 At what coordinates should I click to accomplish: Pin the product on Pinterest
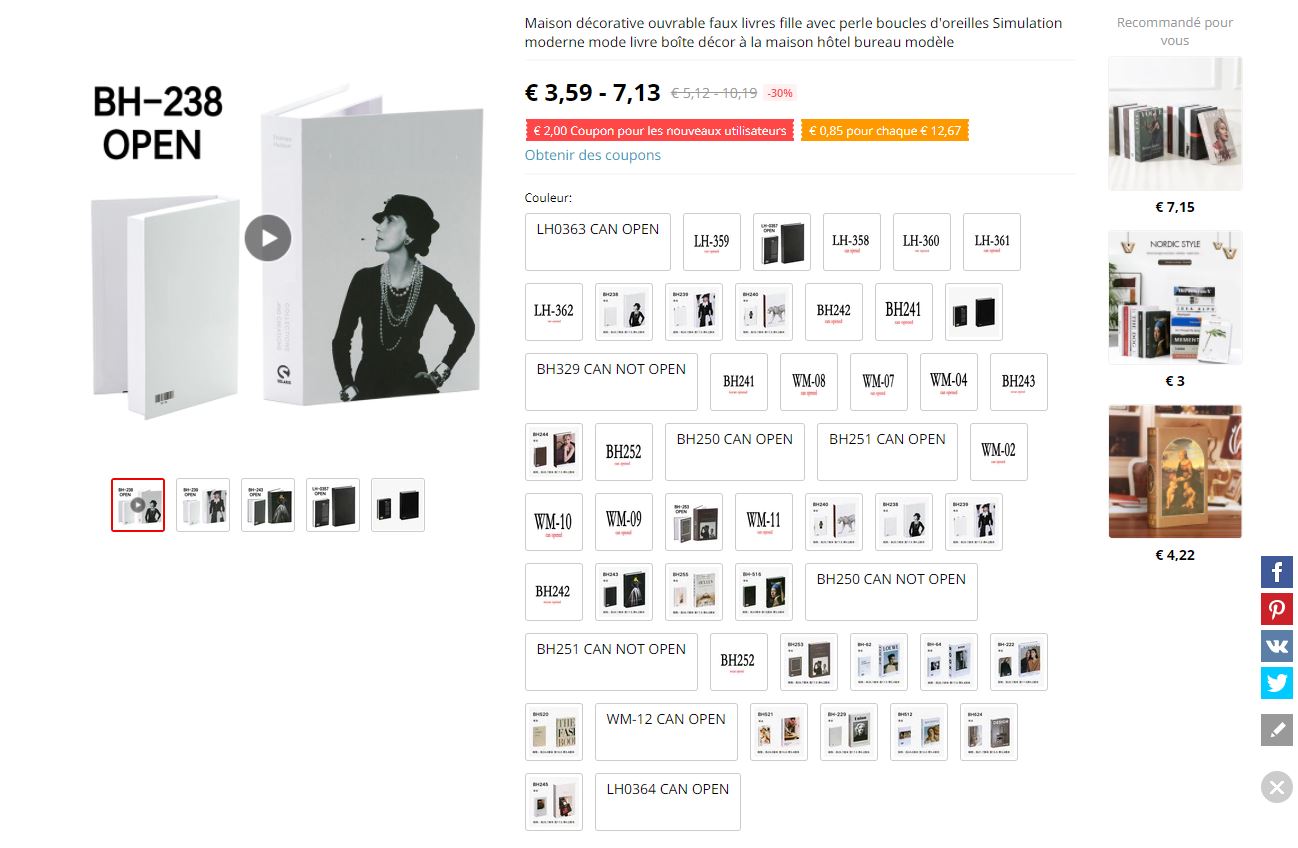click(x=1277, y=610)
